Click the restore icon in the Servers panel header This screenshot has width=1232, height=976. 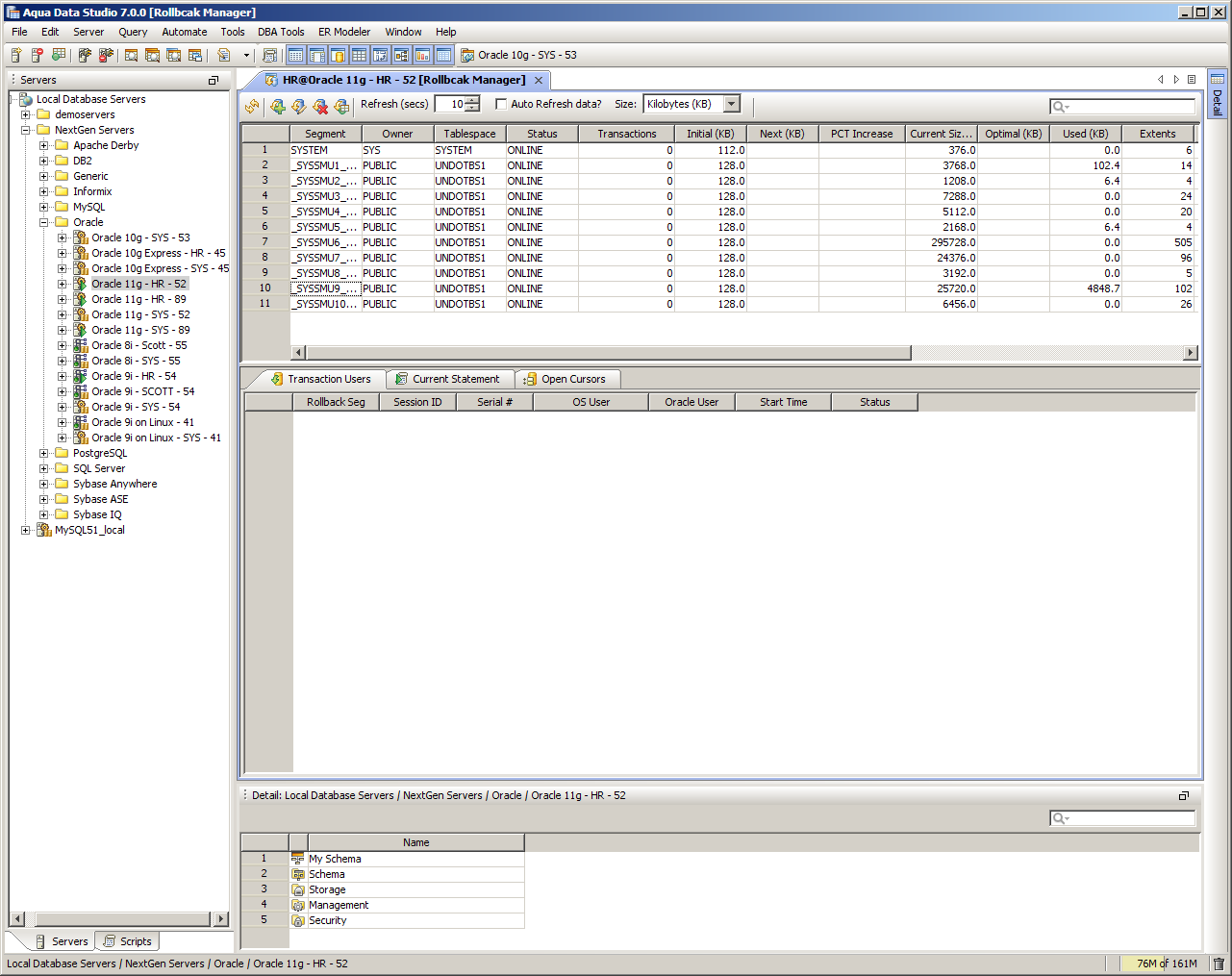tap(214, 81)
